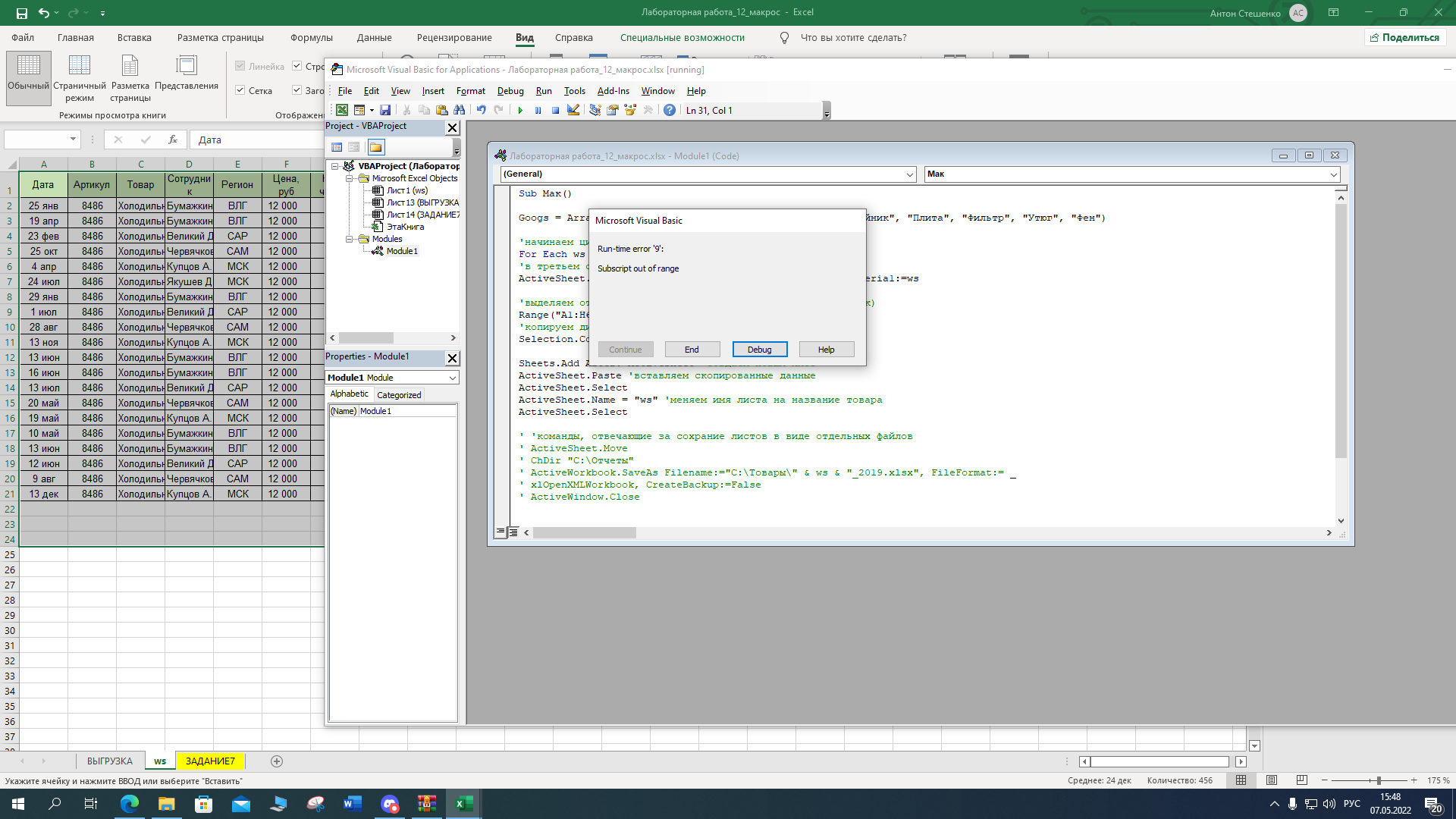Open Project Explorer icon in VBA toolbar
Viewport: 1456px width, 819px height.
[595, 110]
